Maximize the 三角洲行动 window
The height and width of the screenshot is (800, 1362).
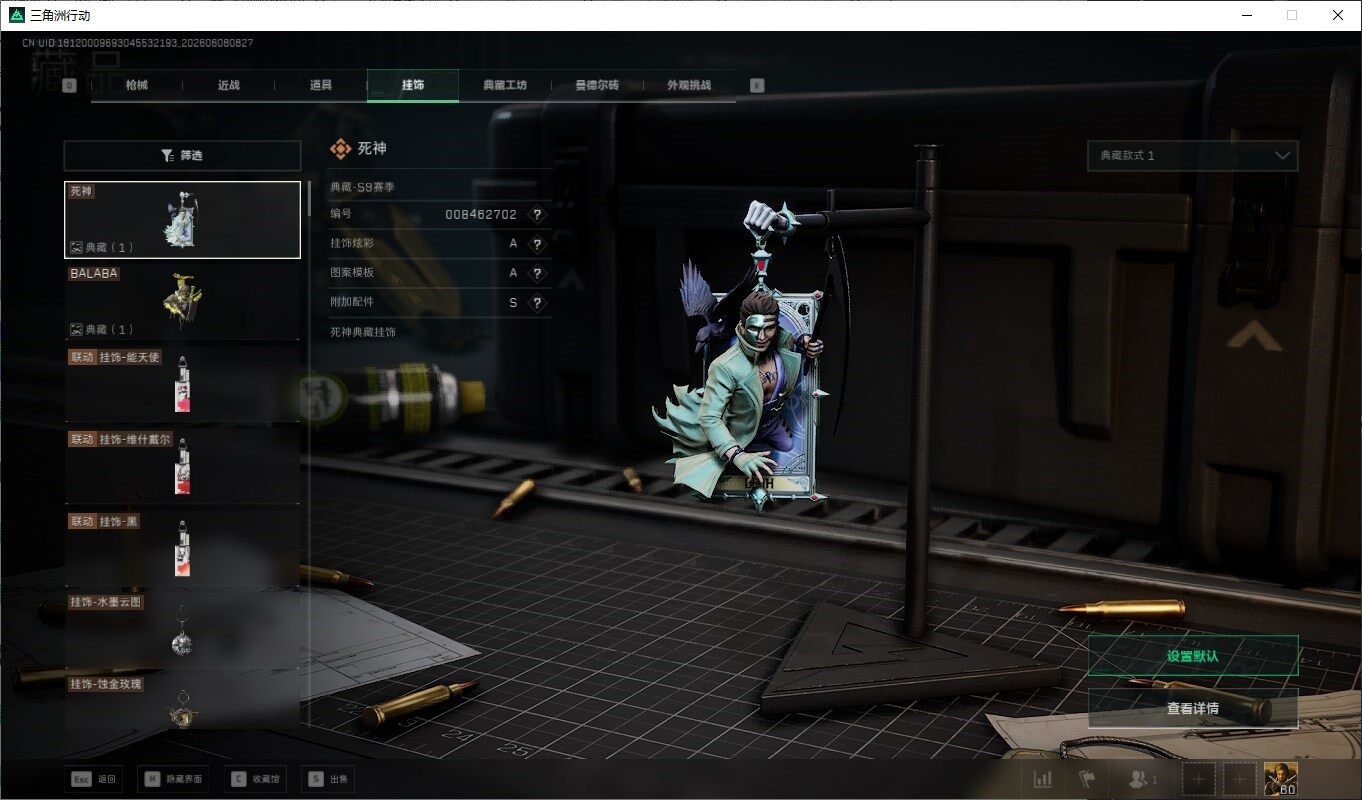1292,15
